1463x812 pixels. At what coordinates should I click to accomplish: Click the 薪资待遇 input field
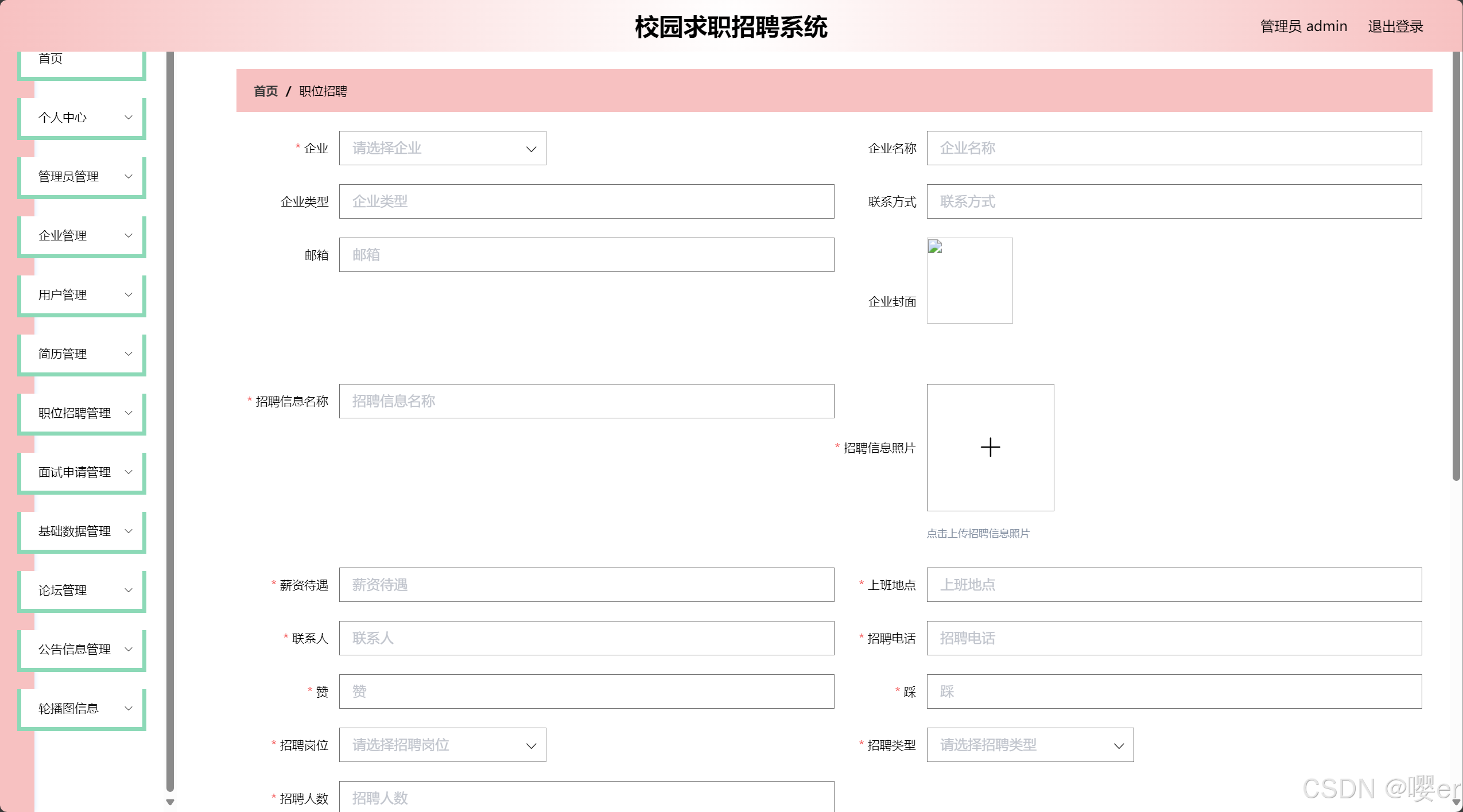click(586, 585)
